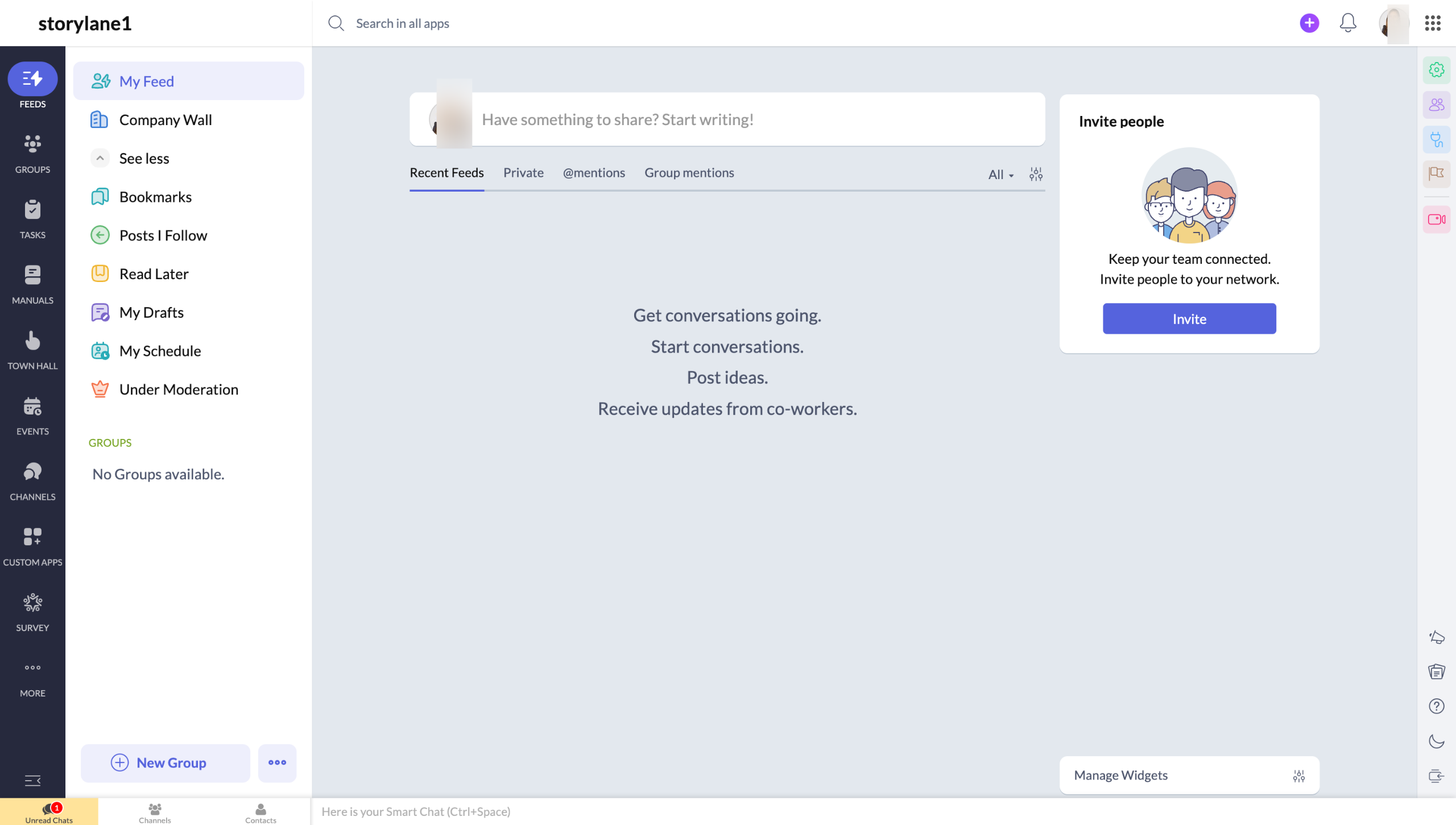Click the video camera icon

(x=1436, y=219)
